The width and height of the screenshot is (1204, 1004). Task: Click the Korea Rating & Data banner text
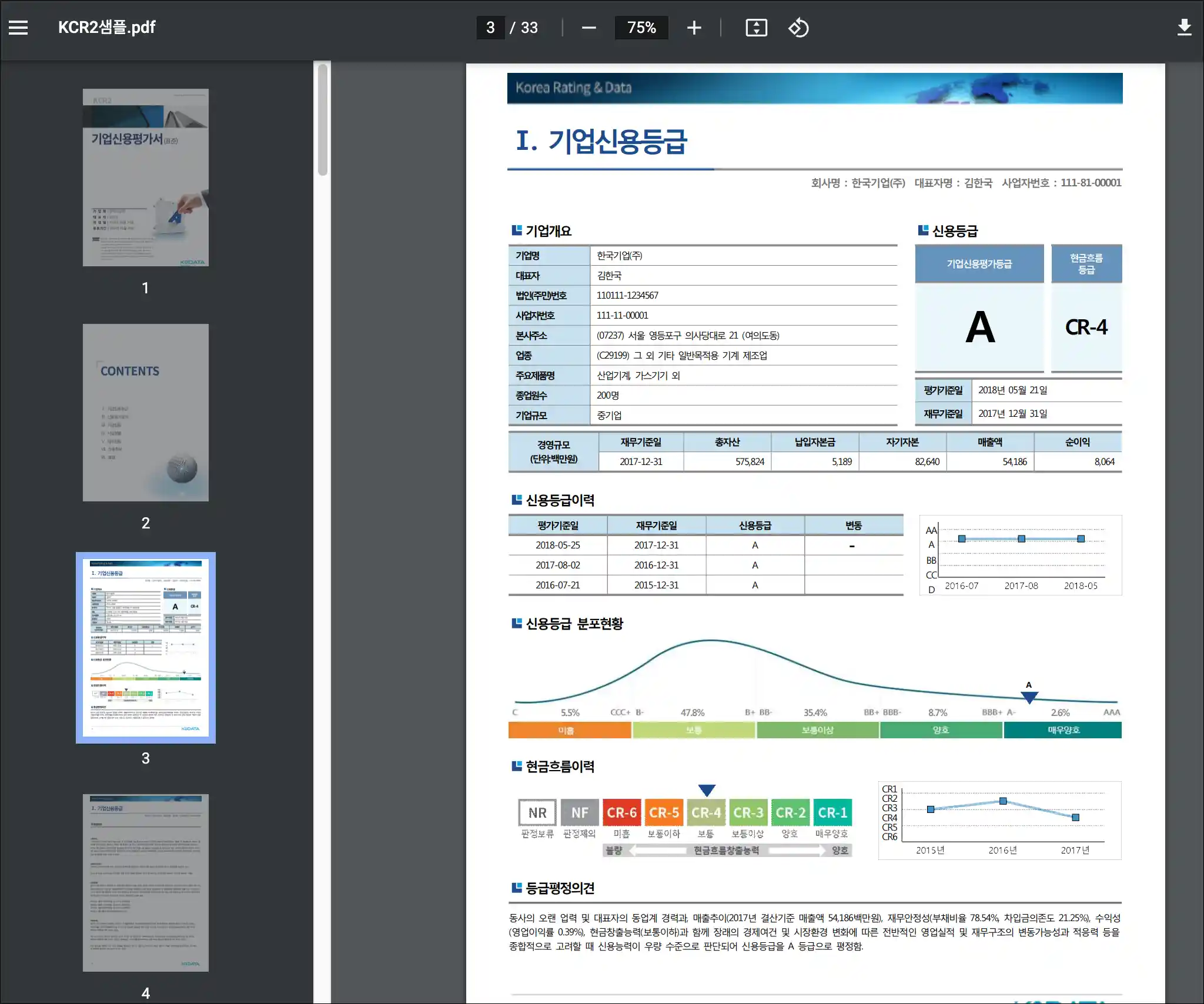(x=573, y=88)
